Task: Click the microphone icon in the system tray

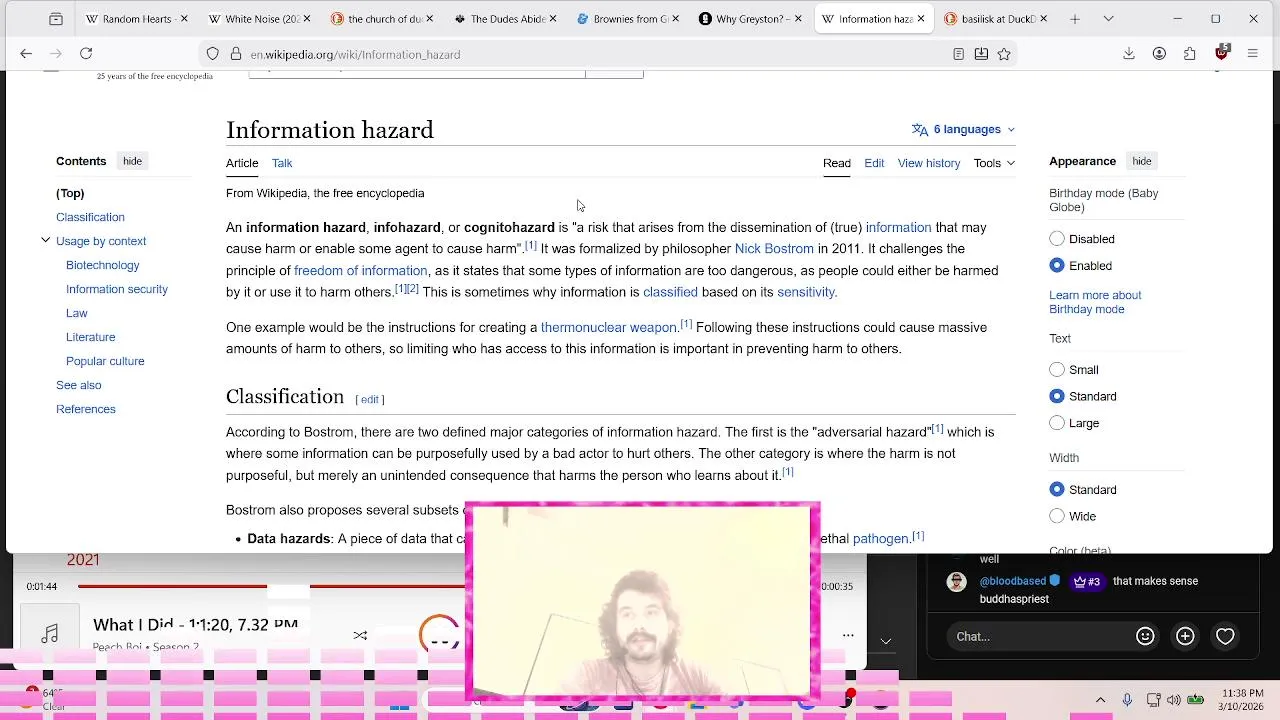Action: [1127, 699]
